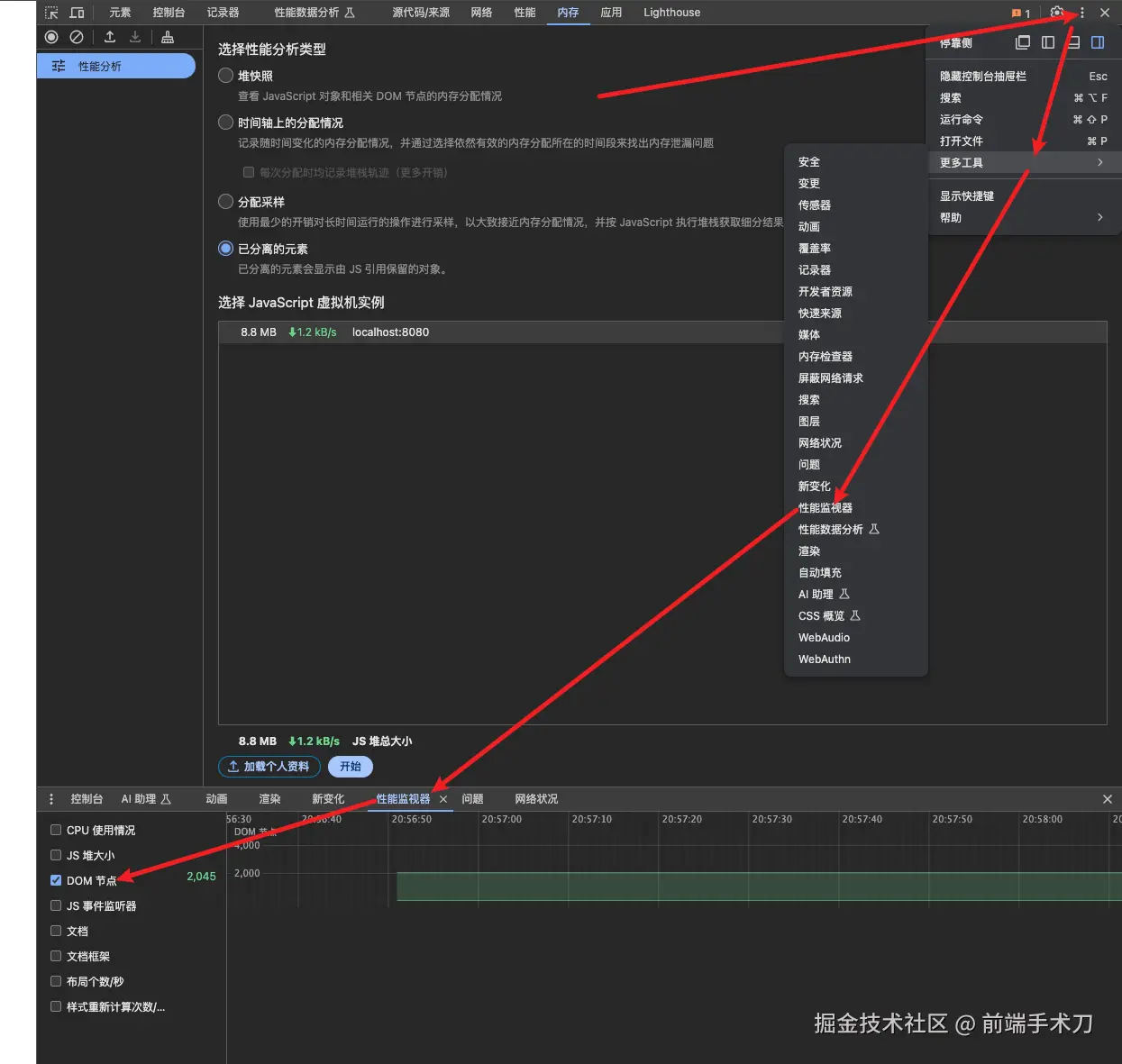Switch to the 网络 tab
The height and width of the screenshot is (1064, 1122).
[481, 13]
